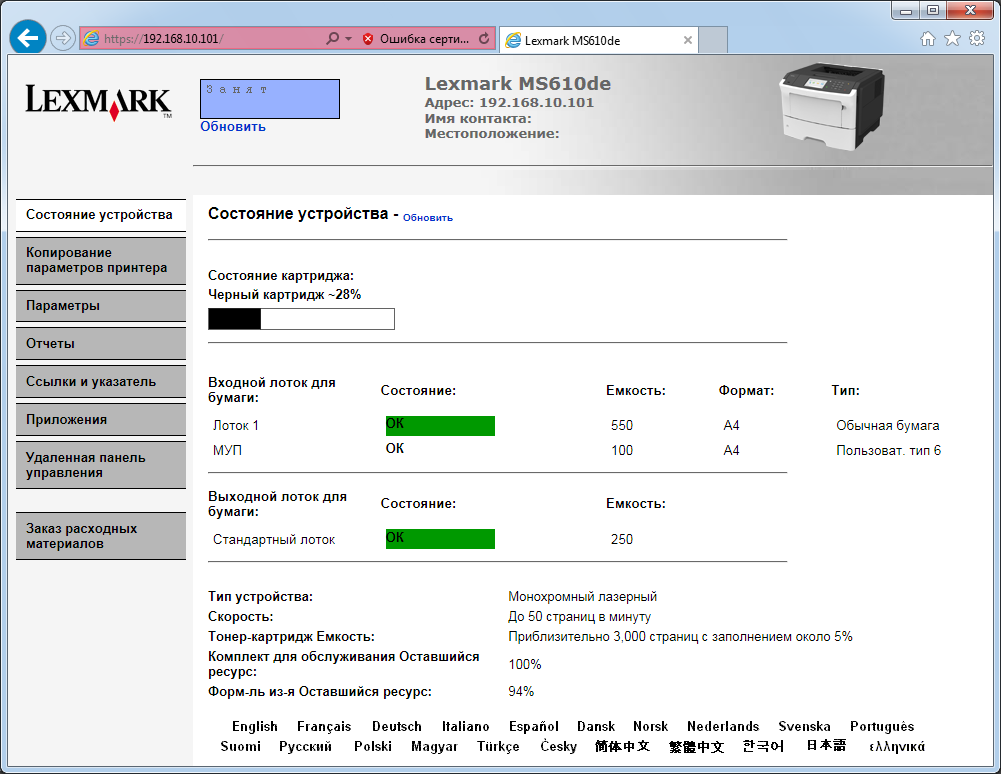Image resolution: width=1001 pixels, height=774 pixels.
Task: Click Черный картридж ~28% text
Action: 285,294
